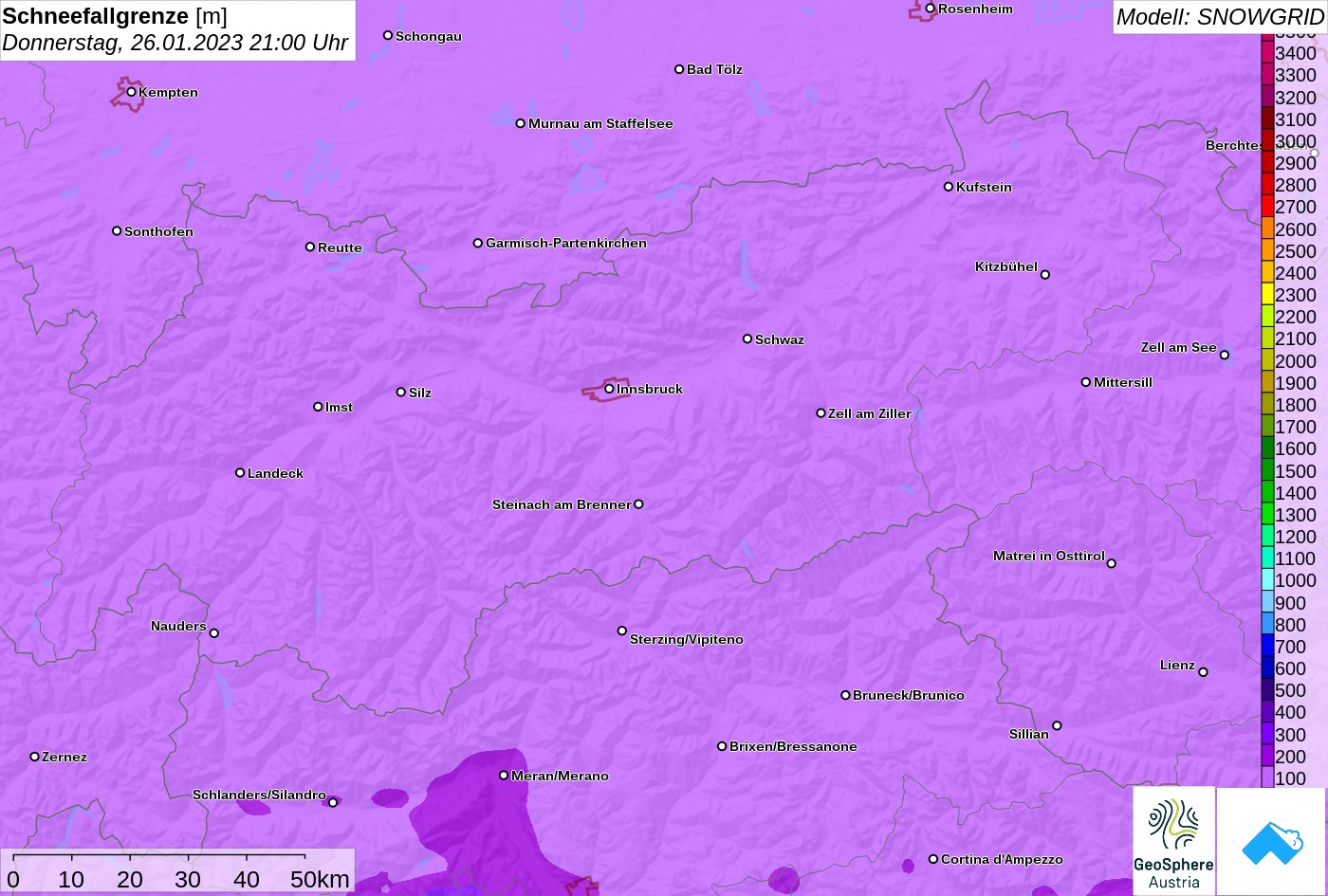The image size is (1328, 896).
Task: Click the "50km" scale bar label
Action: click(321, 880)
